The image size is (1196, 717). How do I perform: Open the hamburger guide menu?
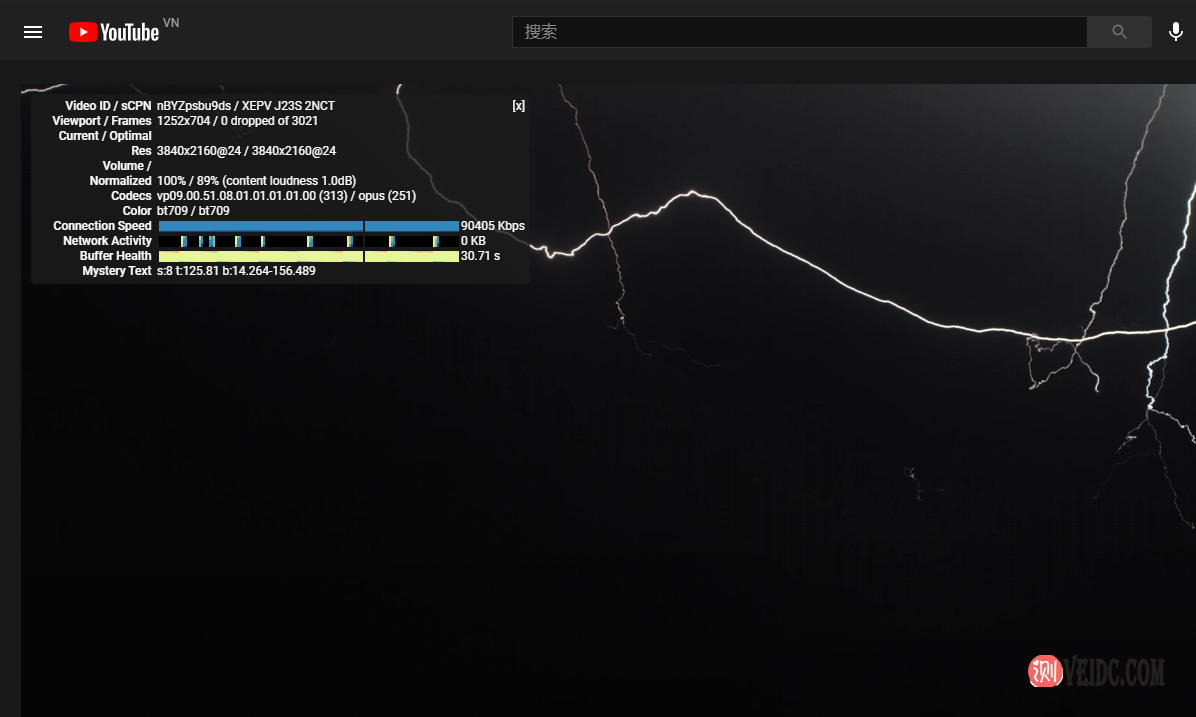coord(33,32)
